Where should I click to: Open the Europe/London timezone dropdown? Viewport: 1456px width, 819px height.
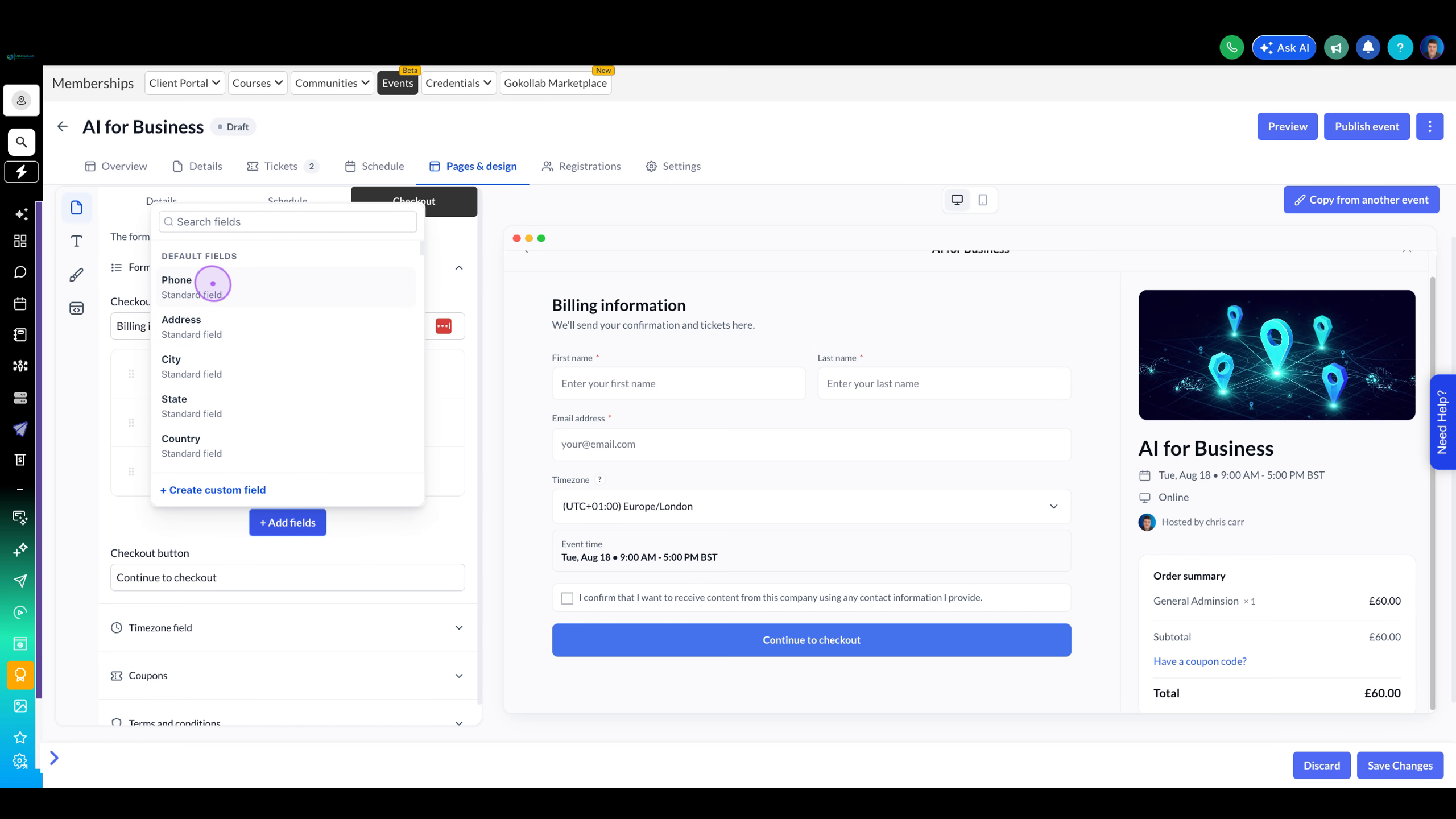(x=811, y=506)
